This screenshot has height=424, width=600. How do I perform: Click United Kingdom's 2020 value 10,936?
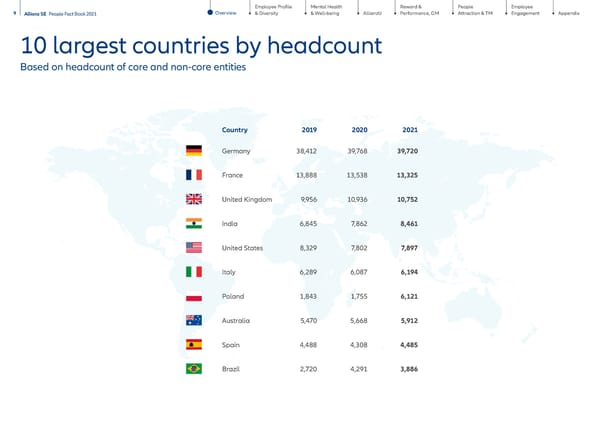(x=357, y=199)
